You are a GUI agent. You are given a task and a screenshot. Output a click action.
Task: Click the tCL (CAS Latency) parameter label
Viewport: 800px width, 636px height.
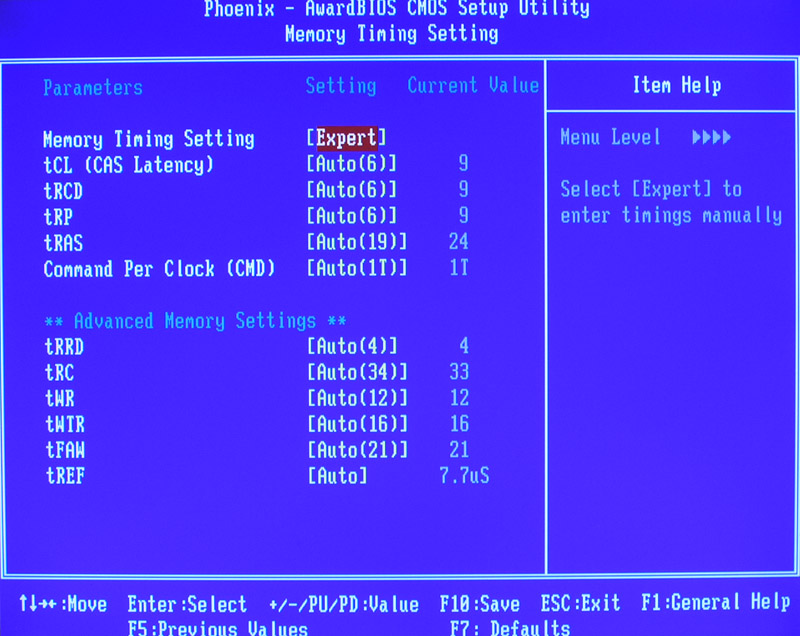point(128,165)
